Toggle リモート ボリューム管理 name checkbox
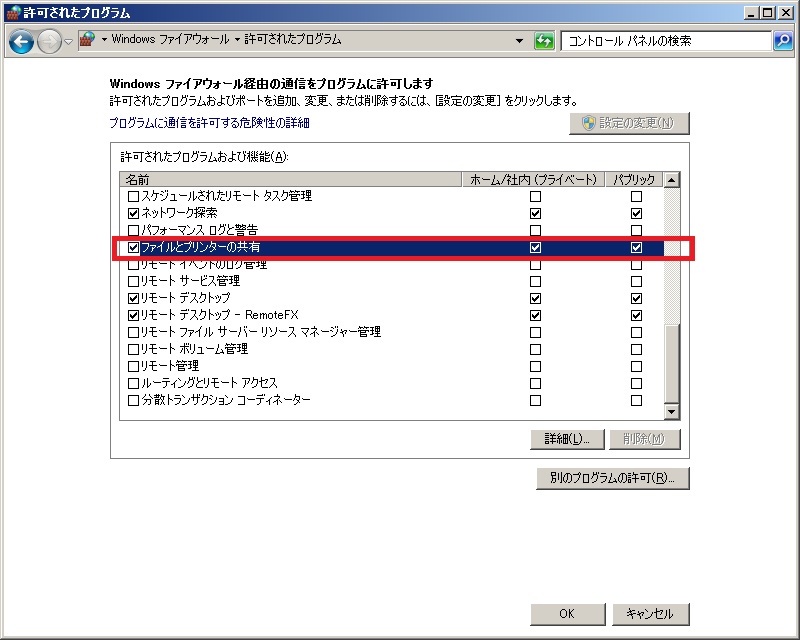Image resolution: width=800 pixels, height=640 pixels. pos(133,350)
